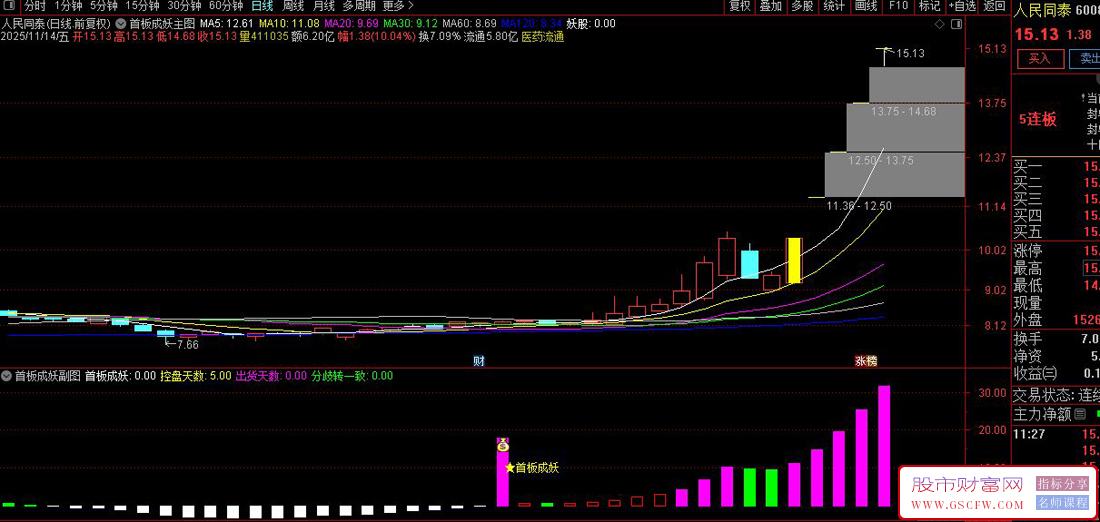This screenshot has height=522, width=1100.
Task: Select the 30分钟 period tab
Action: [x=184, y=6]
